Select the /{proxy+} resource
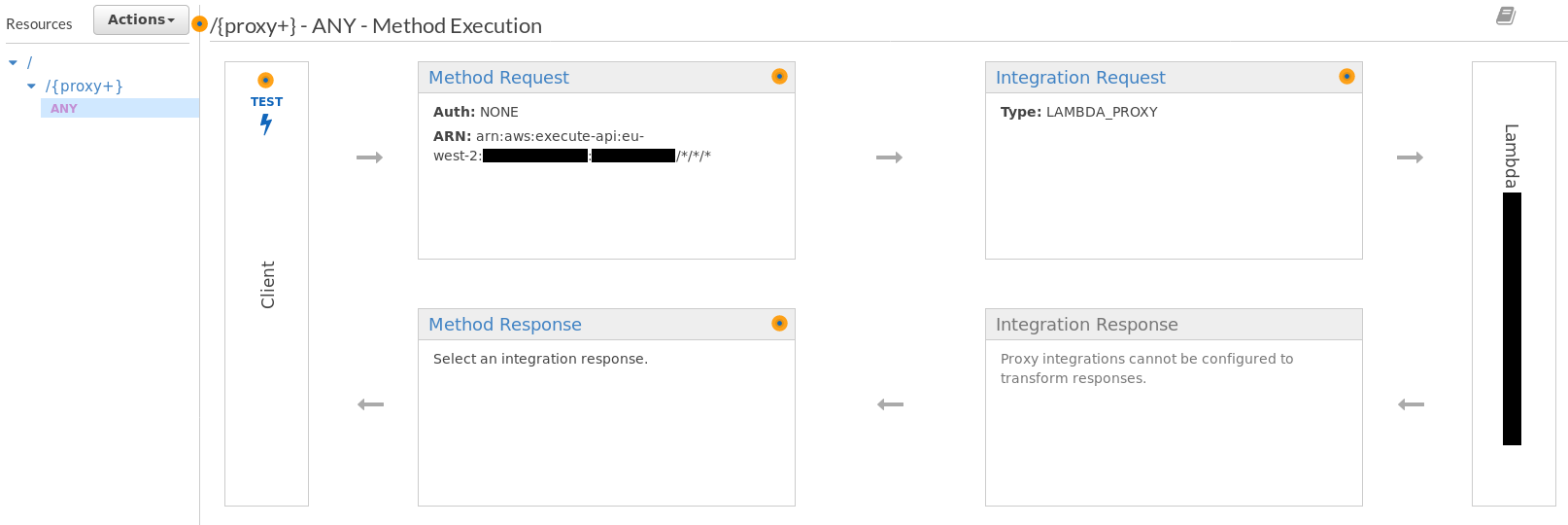This screenshot has width=1568, height=525. tap(85, 87)
